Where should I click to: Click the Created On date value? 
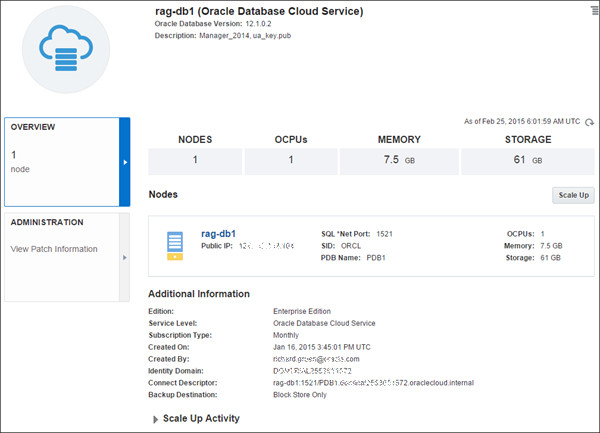click(x=322, y=347)
